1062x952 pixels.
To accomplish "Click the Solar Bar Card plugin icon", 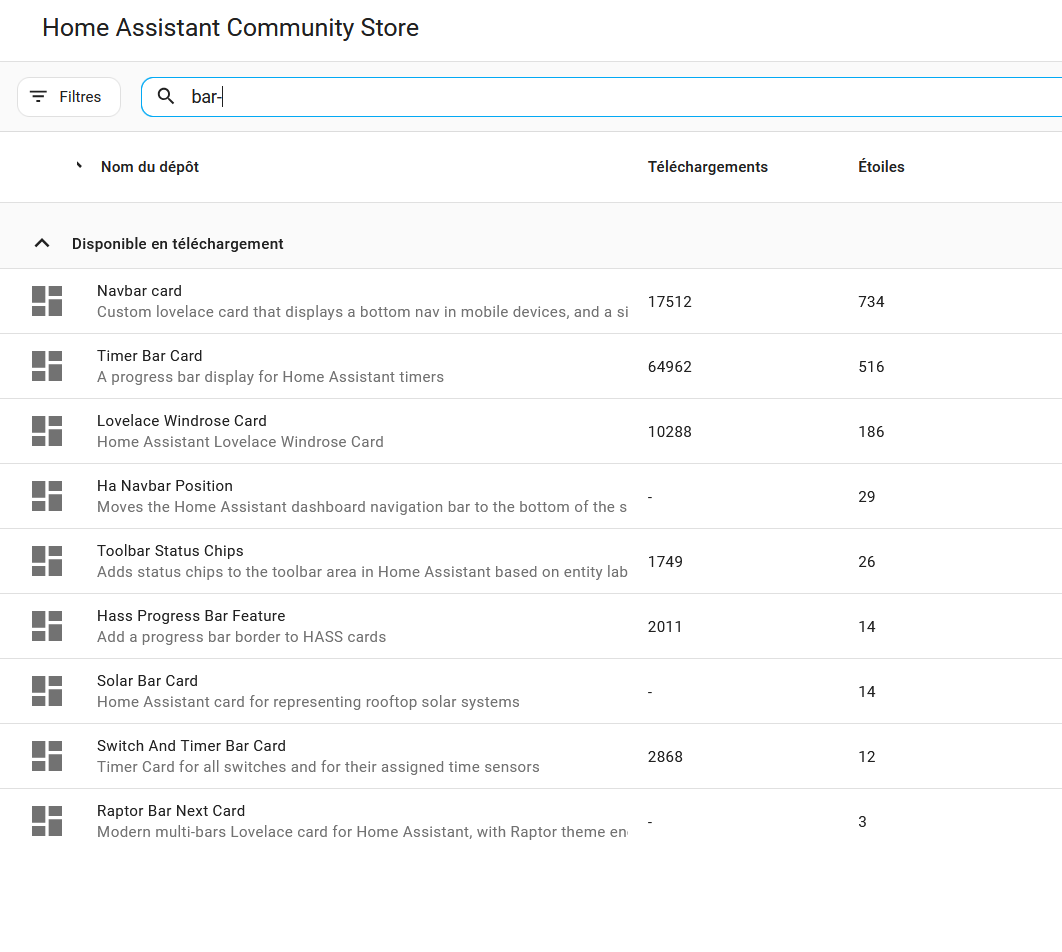I will (47, 691).
